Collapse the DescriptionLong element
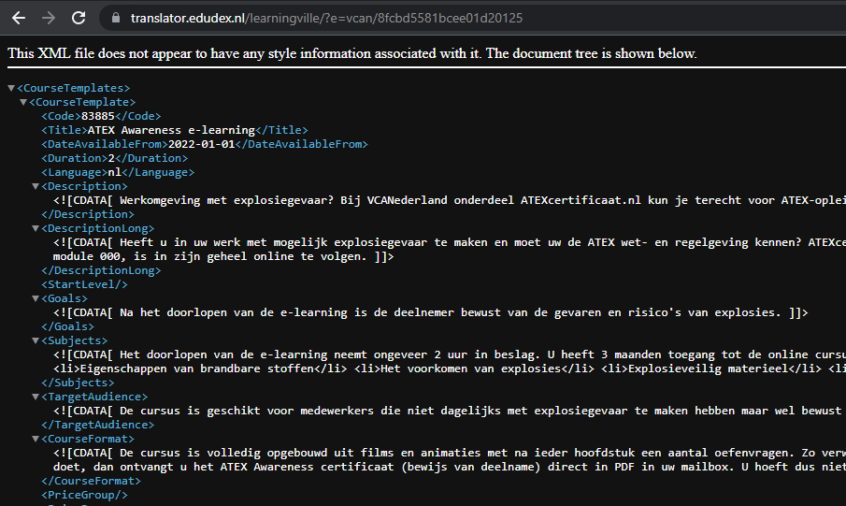Viewport: 846px width, 506px height. pyautogui.click(x=36, y=228)
